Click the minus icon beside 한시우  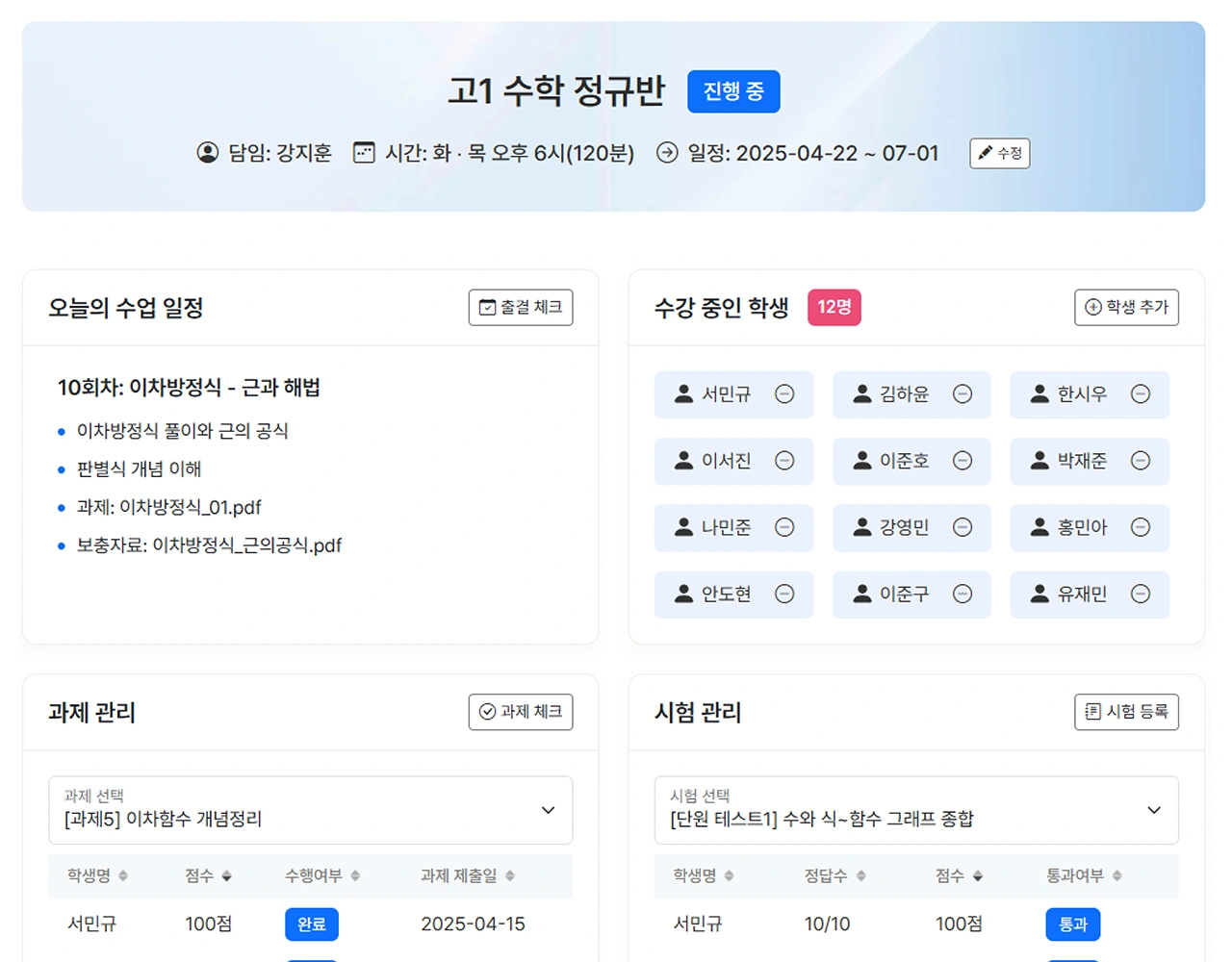tap(1141, 394)
